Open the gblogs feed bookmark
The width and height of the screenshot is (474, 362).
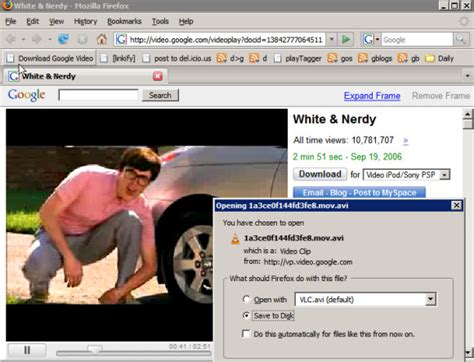375,58
